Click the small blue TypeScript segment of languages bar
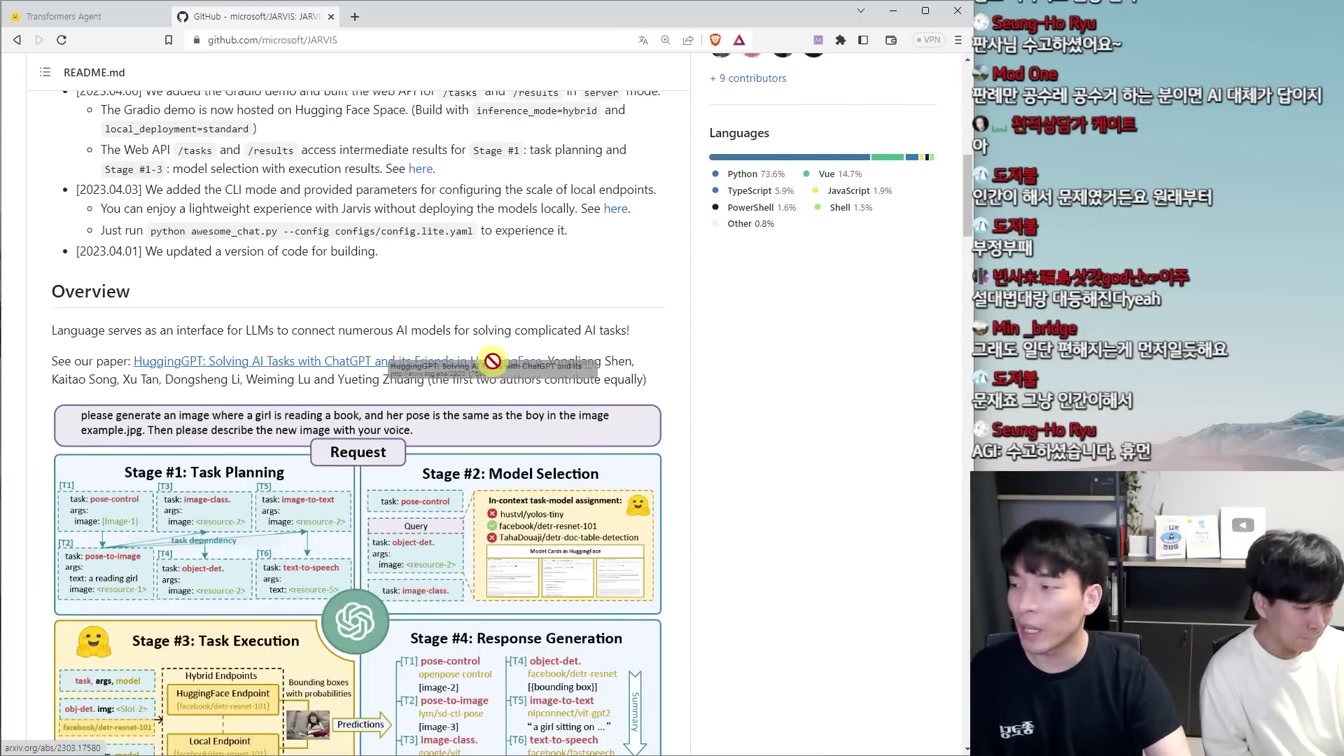Screen dimensions: 1344x756 (x=912, y=157)
